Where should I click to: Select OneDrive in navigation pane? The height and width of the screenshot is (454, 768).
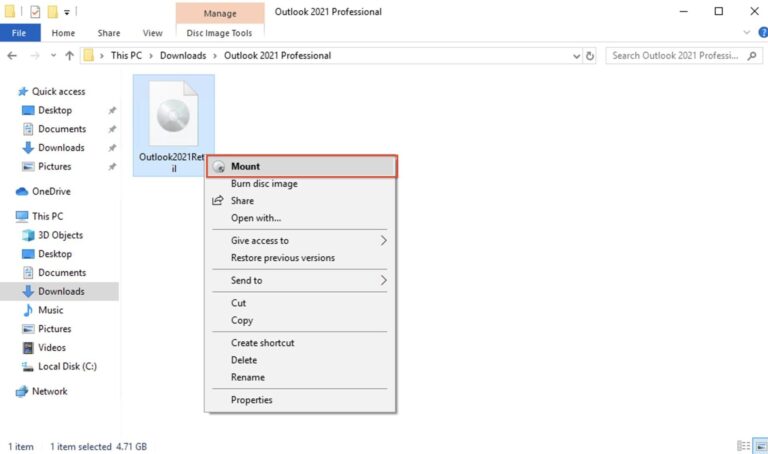(x=51, y=191)
